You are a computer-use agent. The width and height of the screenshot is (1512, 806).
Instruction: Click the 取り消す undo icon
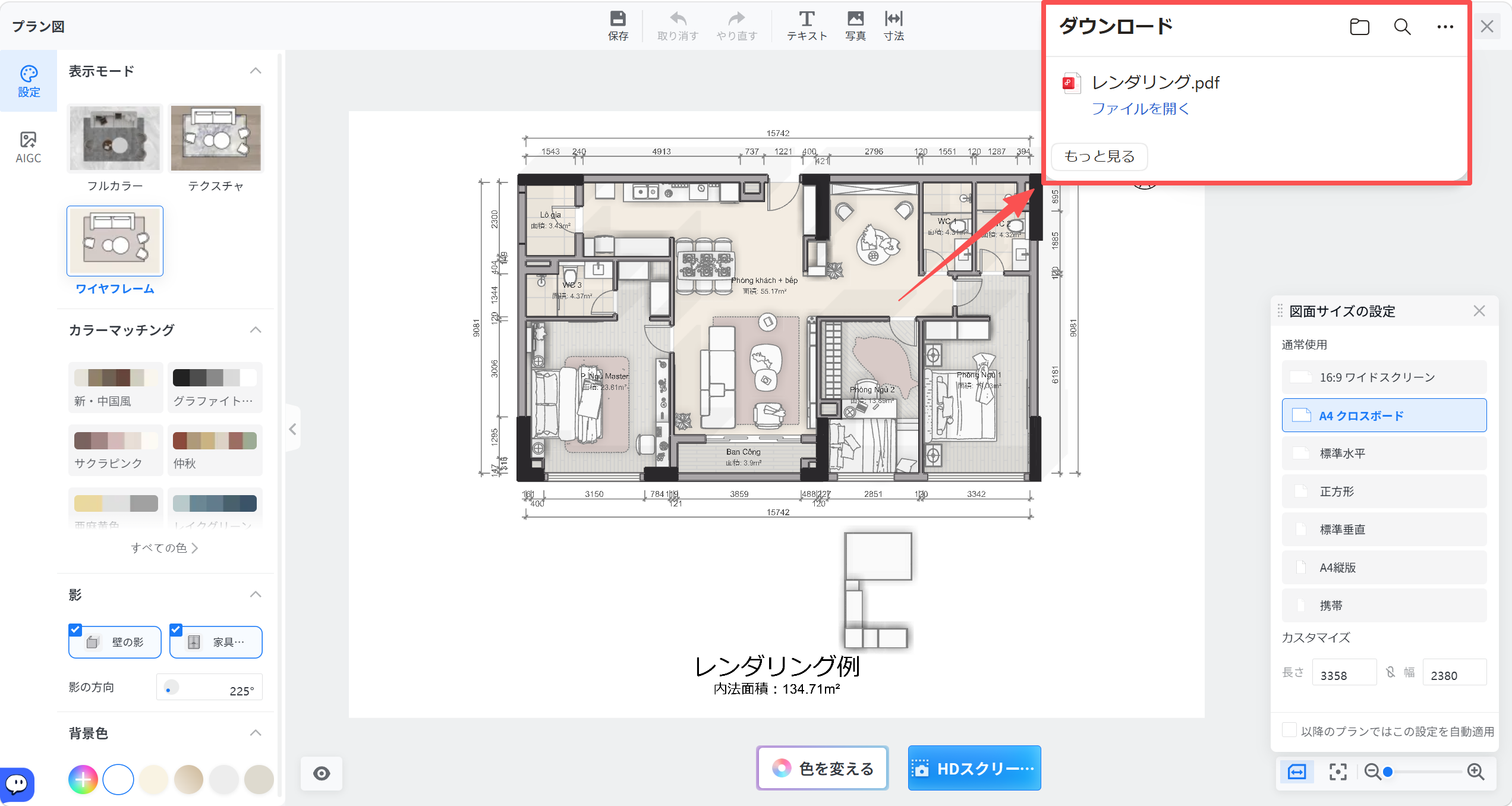pyautogui.click(x=678, y=26)
